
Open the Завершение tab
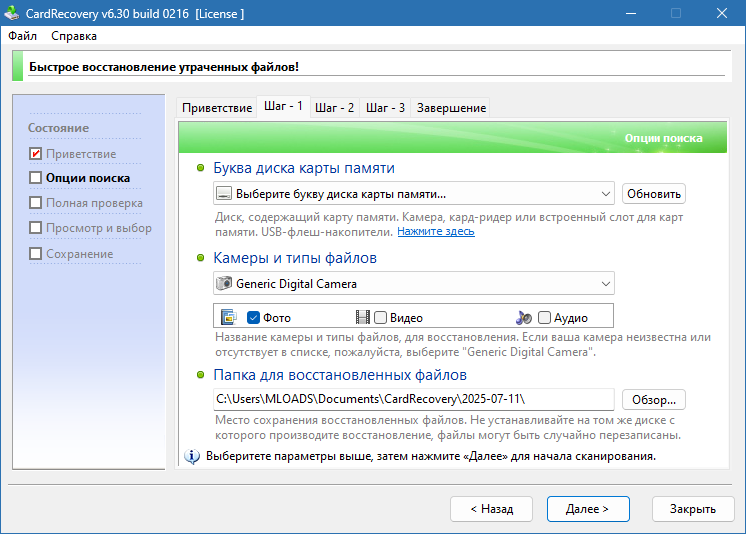(x=451, y=108)
